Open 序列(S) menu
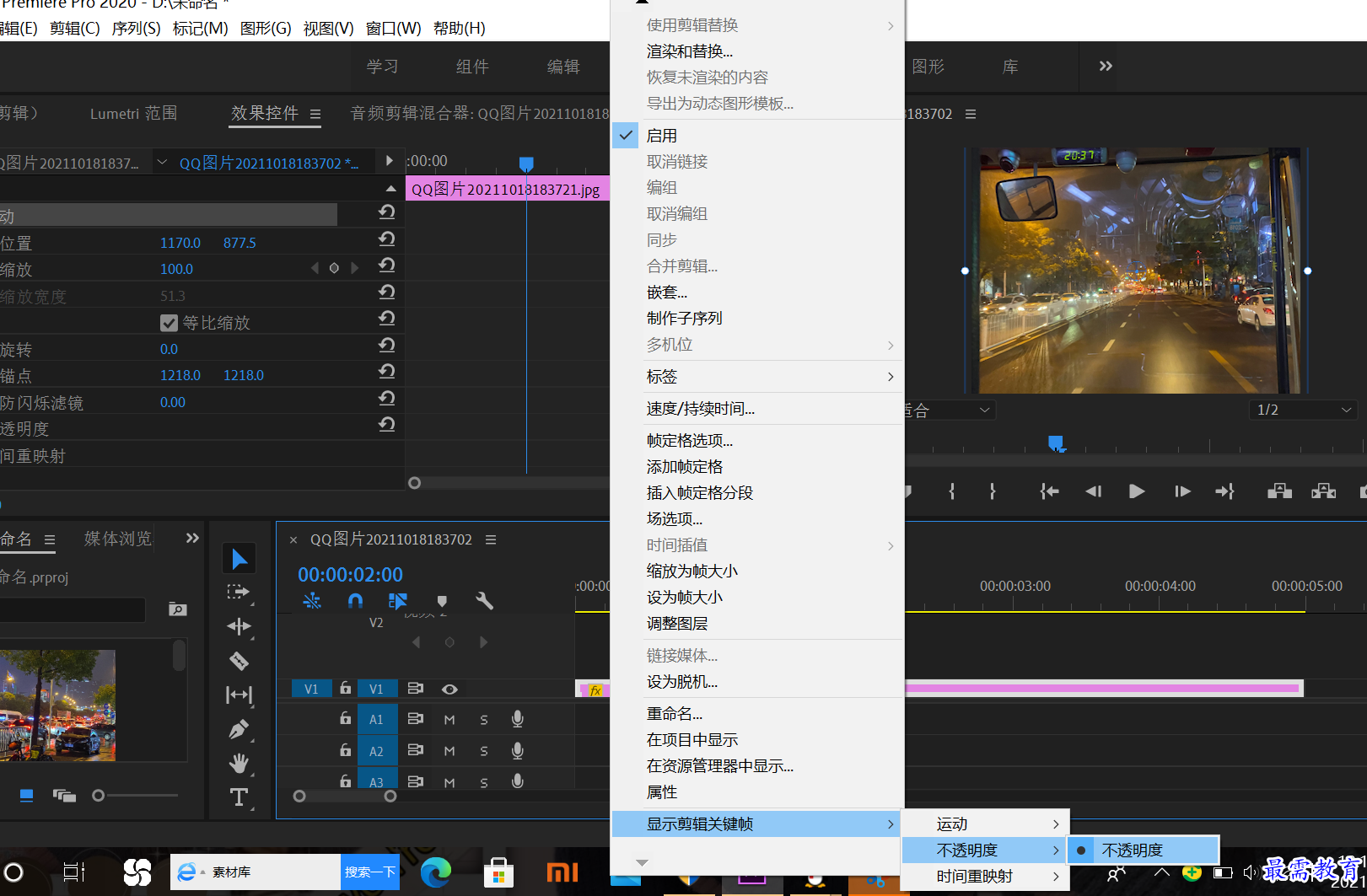The height and width of the screenshot is (896, 1367). [136, 28]
